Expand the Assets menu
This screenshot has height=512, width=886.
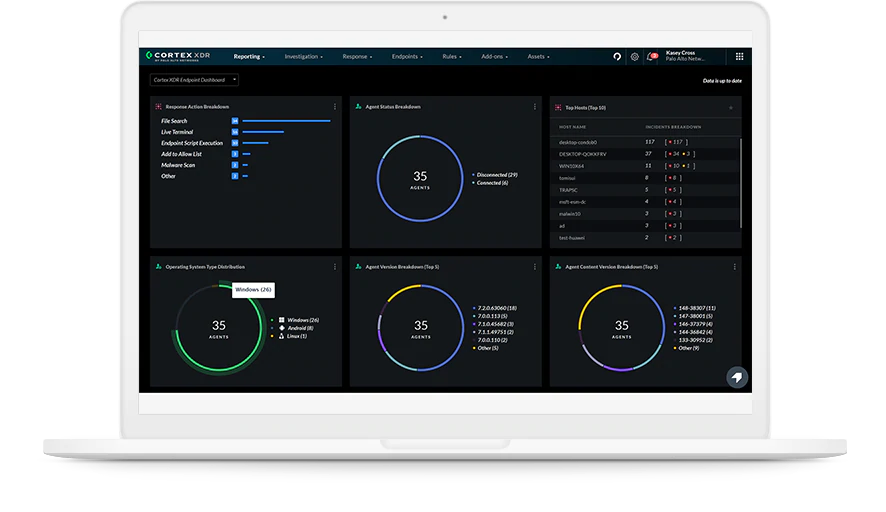[538, 57]
